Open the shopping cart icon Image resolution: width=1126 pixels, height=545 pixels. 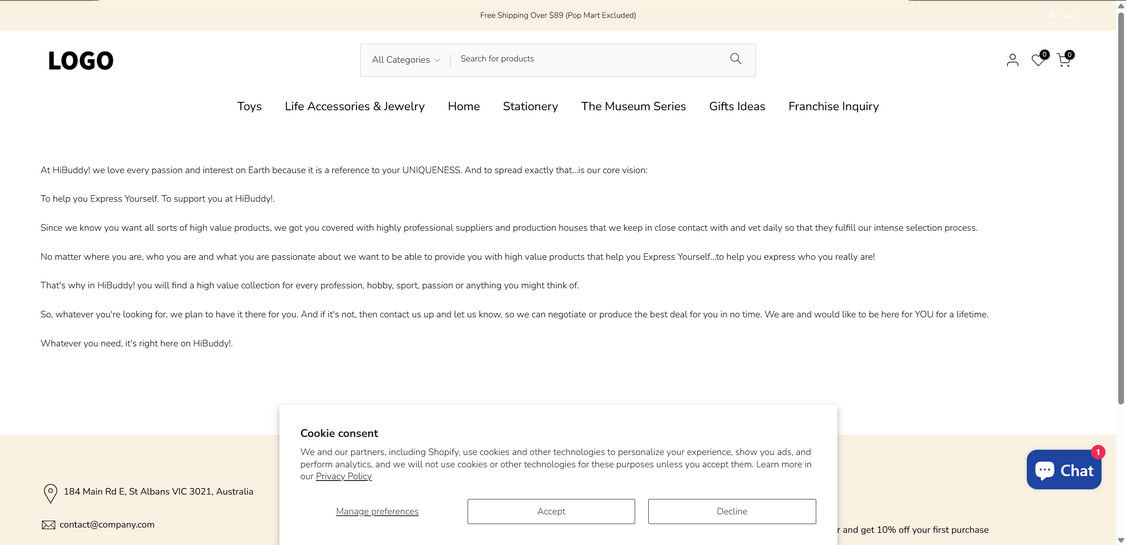(1064, 60)
